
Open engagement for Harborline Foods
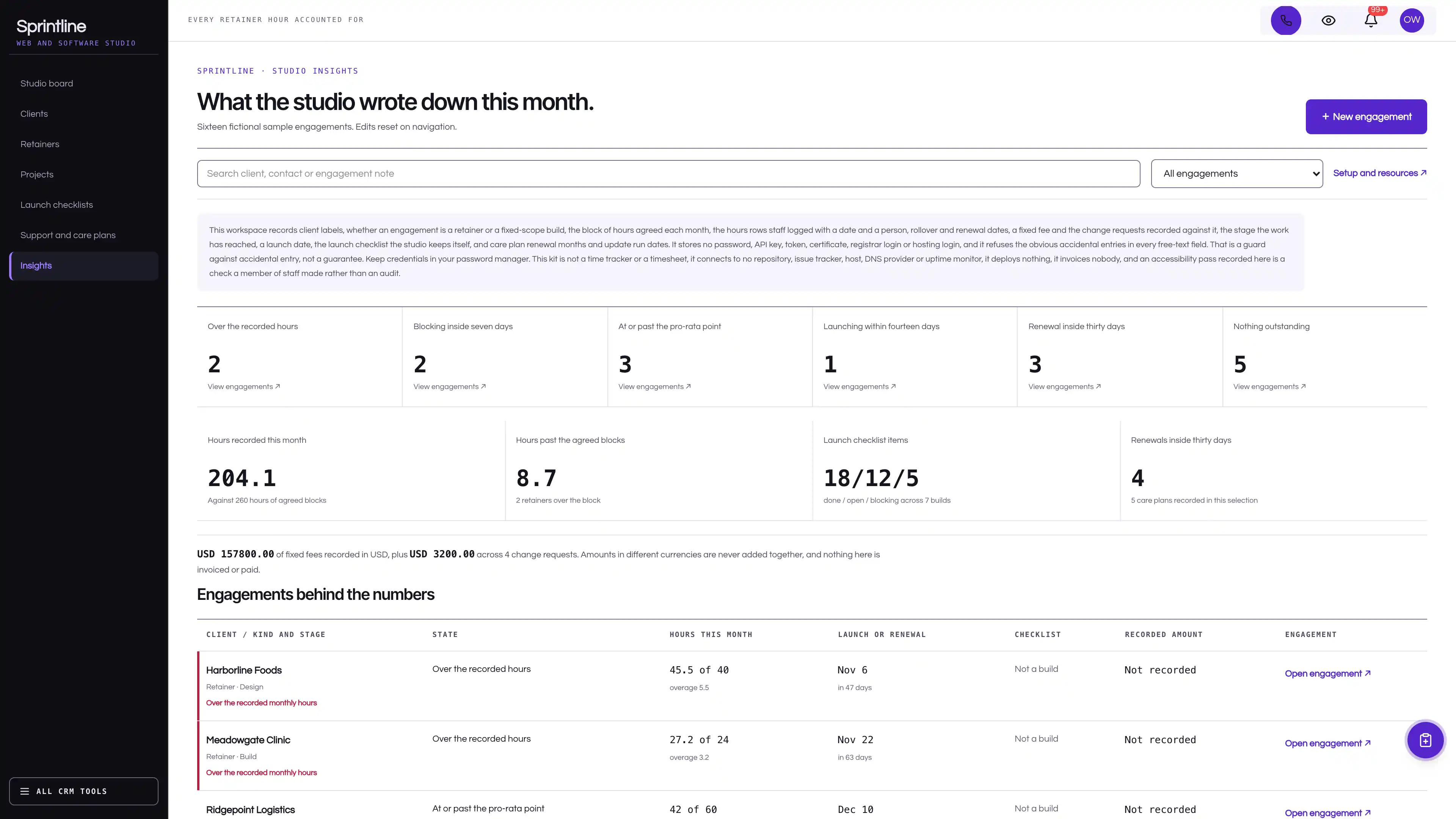pos(1328,674)
